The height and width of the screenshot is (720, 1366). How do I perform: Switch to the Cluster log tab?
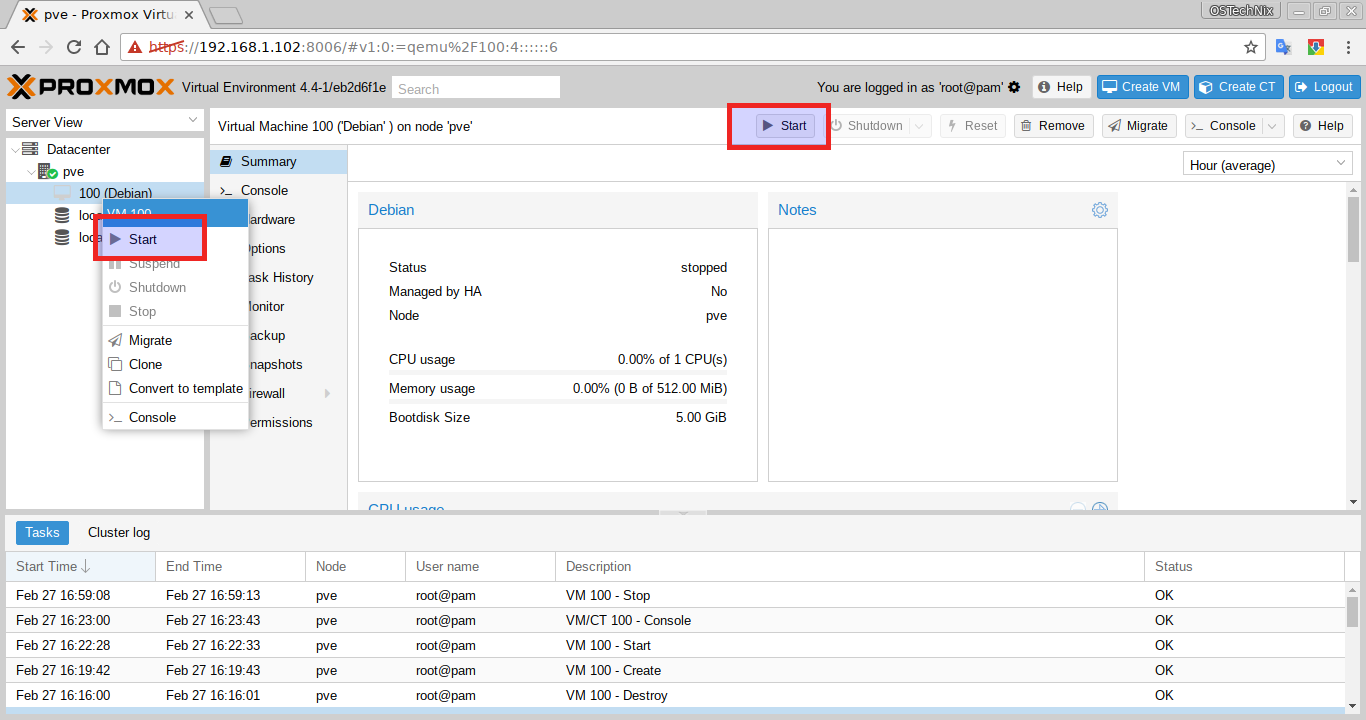pos(119,533)
